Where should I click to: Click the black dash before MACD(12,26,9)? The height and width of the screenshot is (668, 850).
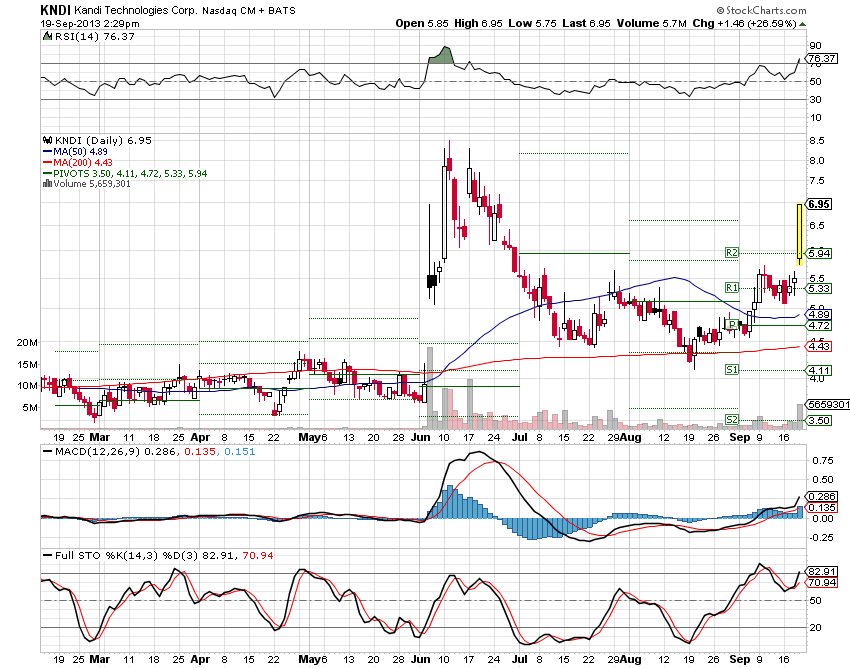click(x=47, y=452)
